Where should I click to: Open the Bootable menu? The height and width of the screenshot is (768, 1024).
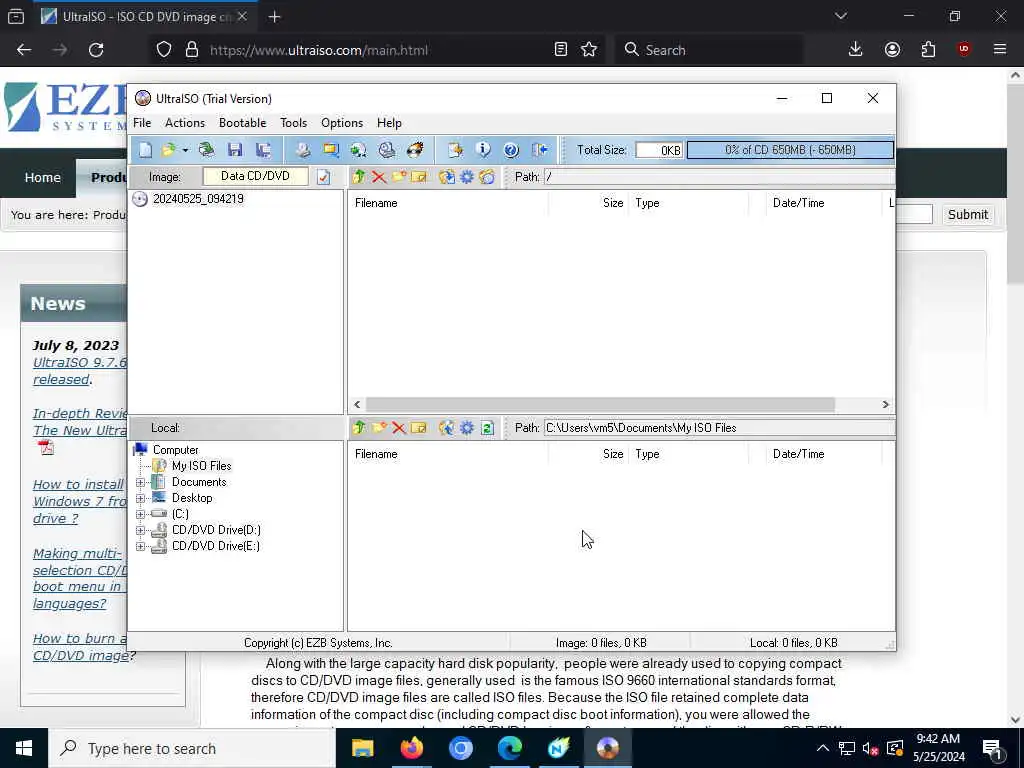tap(242, 123)
